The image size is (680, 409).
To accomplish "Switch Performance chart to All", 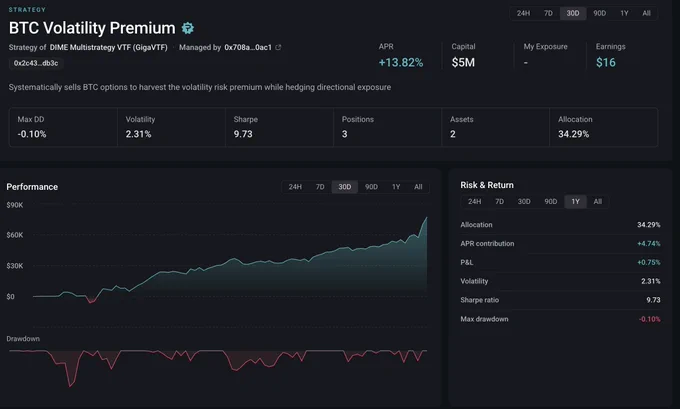I will click(418, 187).
